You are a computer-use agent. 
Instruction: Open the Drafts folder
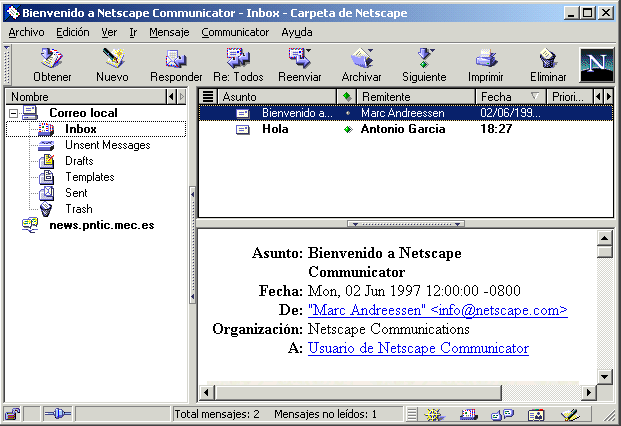click(79, 161)
